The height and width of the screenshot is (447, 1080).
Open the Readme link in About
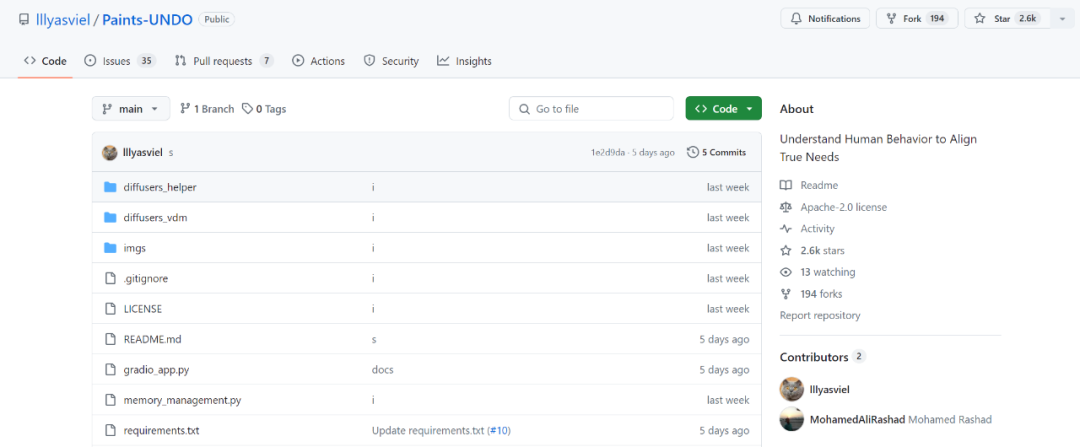(819, 185)
